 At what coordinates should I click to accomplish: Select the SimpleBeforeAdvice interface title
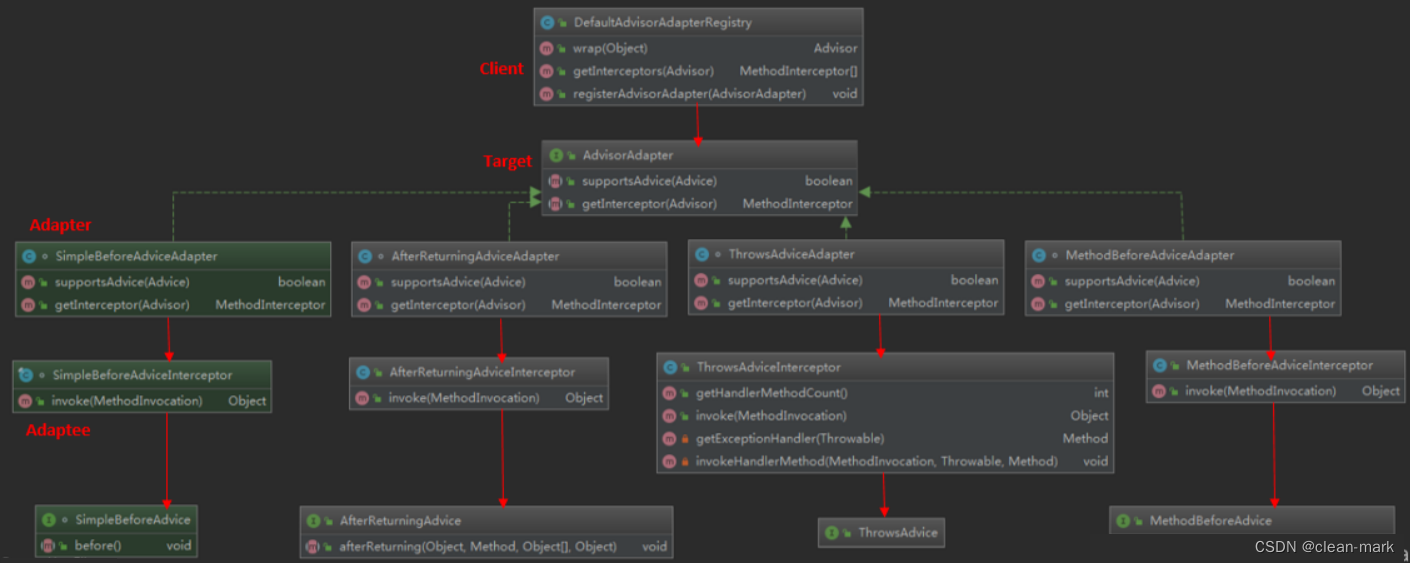click(x=132, y=520)
